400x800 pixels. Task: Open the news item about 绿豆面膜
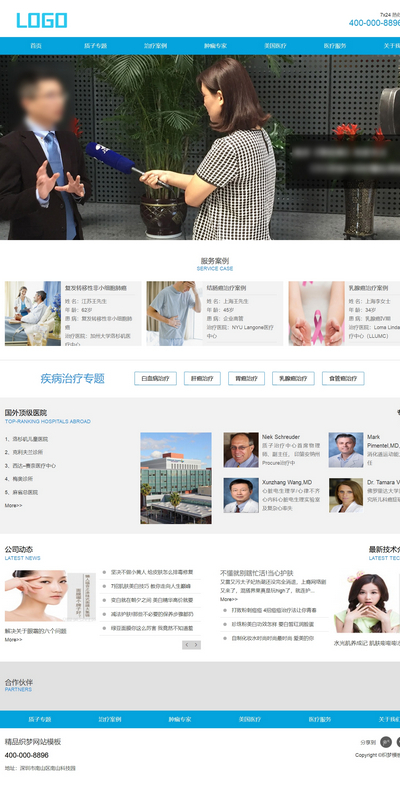click(152, 628)
